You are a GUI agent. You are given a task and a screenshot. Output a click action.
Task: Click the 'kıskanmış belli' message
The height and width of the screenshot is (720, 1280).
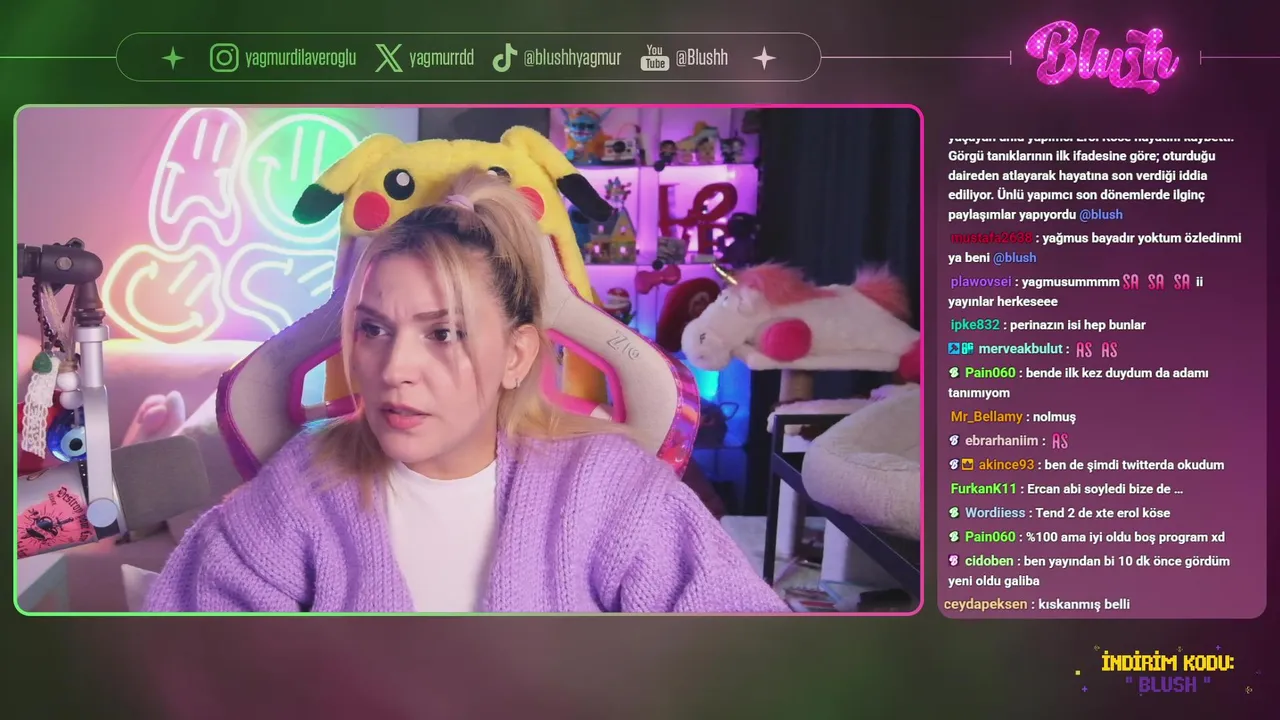click(x=1084, y=604)
